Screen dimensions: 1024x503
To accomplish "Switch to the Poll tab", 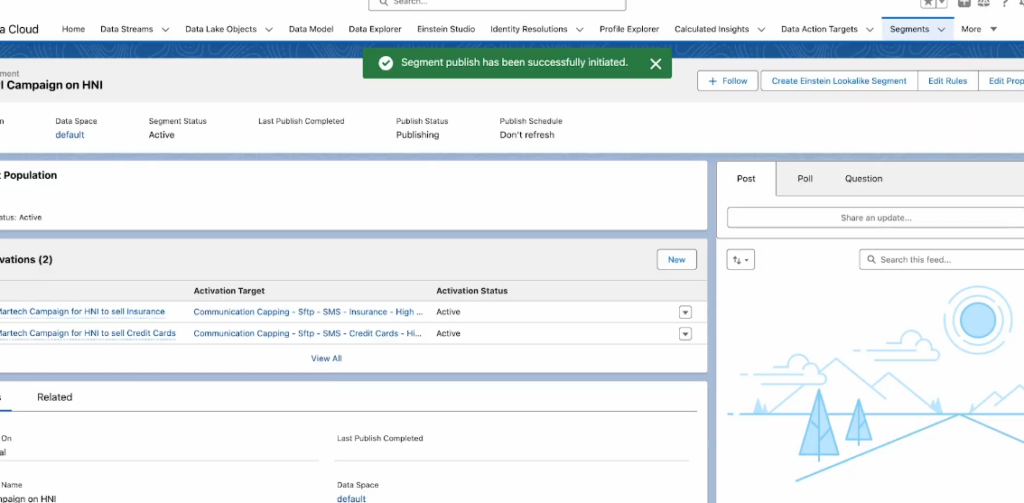I will tap(805, 179).
